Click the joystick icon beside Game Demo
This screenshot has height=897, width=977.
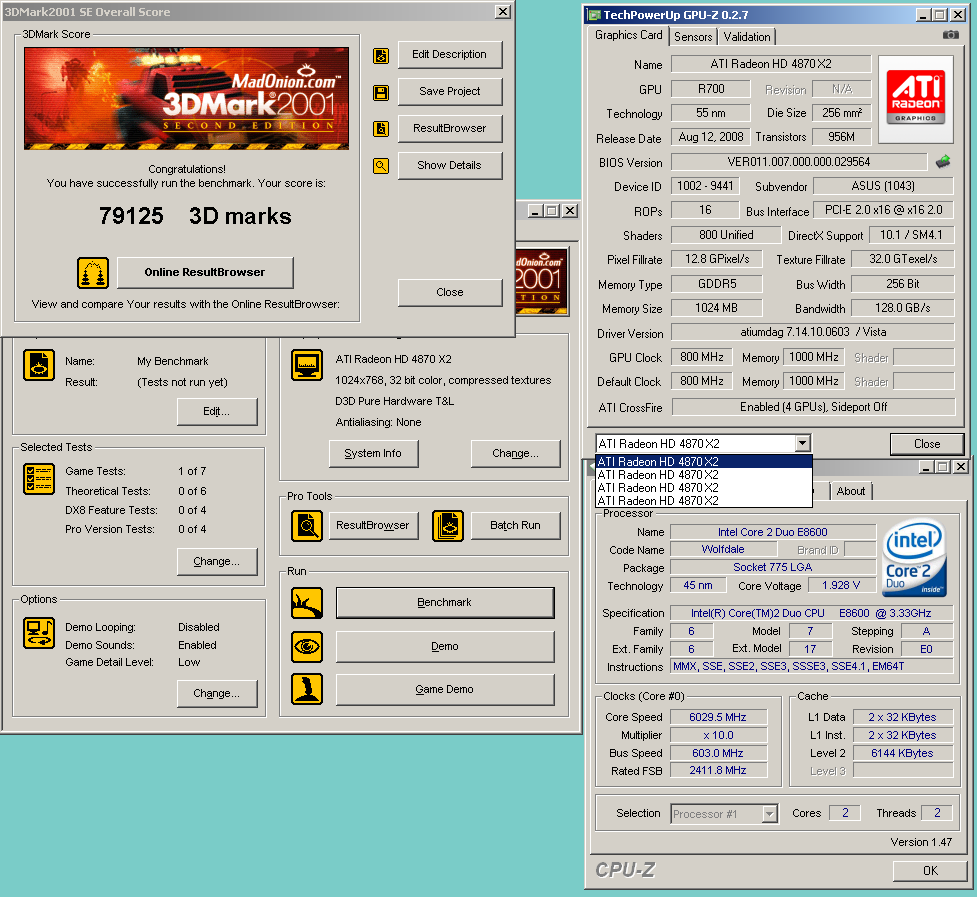[307, 689]
